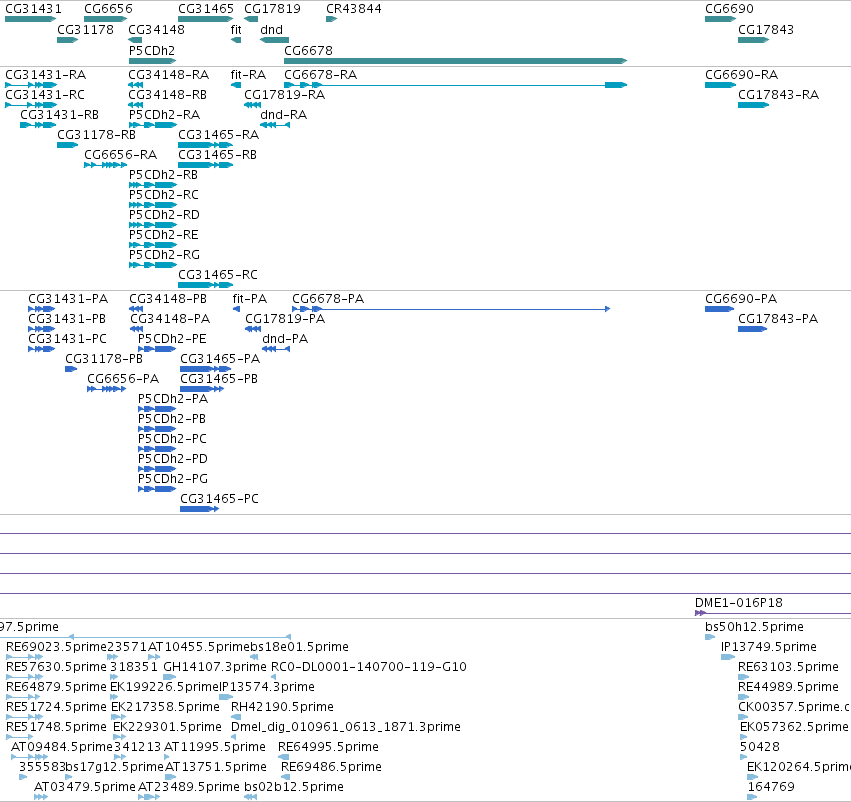The image size is (851, 802).
Task: Select EST RC0-DL0001-140700-119-G10
Action: tap(369, 667)
